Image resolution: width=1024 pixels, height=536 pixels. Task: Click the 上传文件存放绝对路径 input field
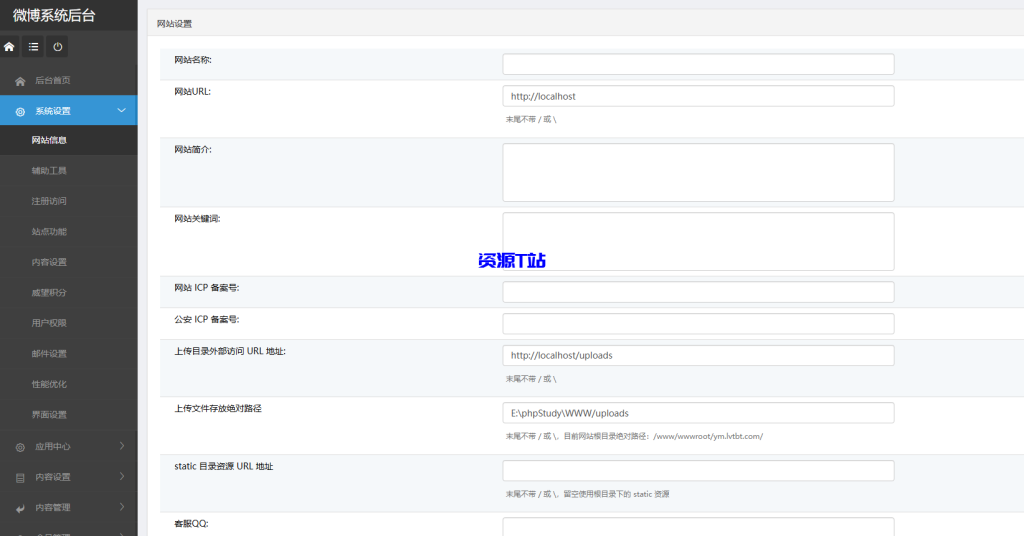pyautogui.click(x=697, y=413)
